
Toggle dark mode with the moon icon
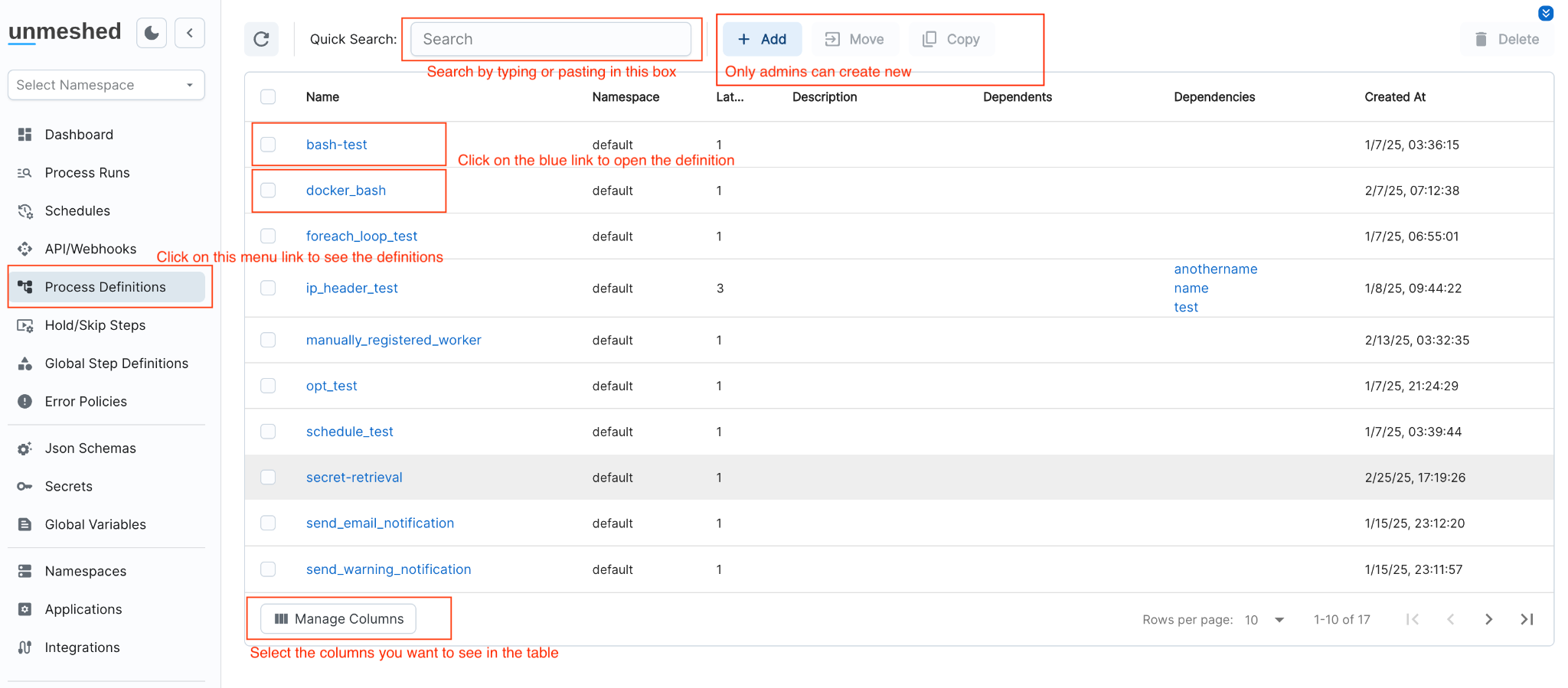coord(152,33)
